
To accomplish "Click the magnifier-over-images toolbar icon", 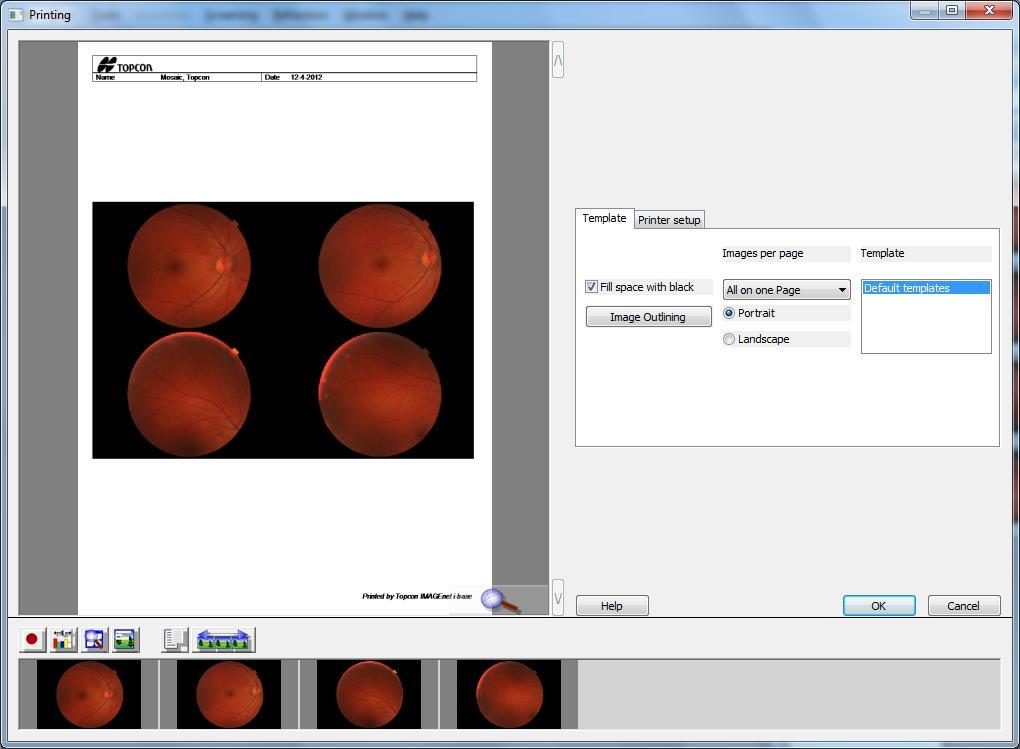I will (95, 640).
